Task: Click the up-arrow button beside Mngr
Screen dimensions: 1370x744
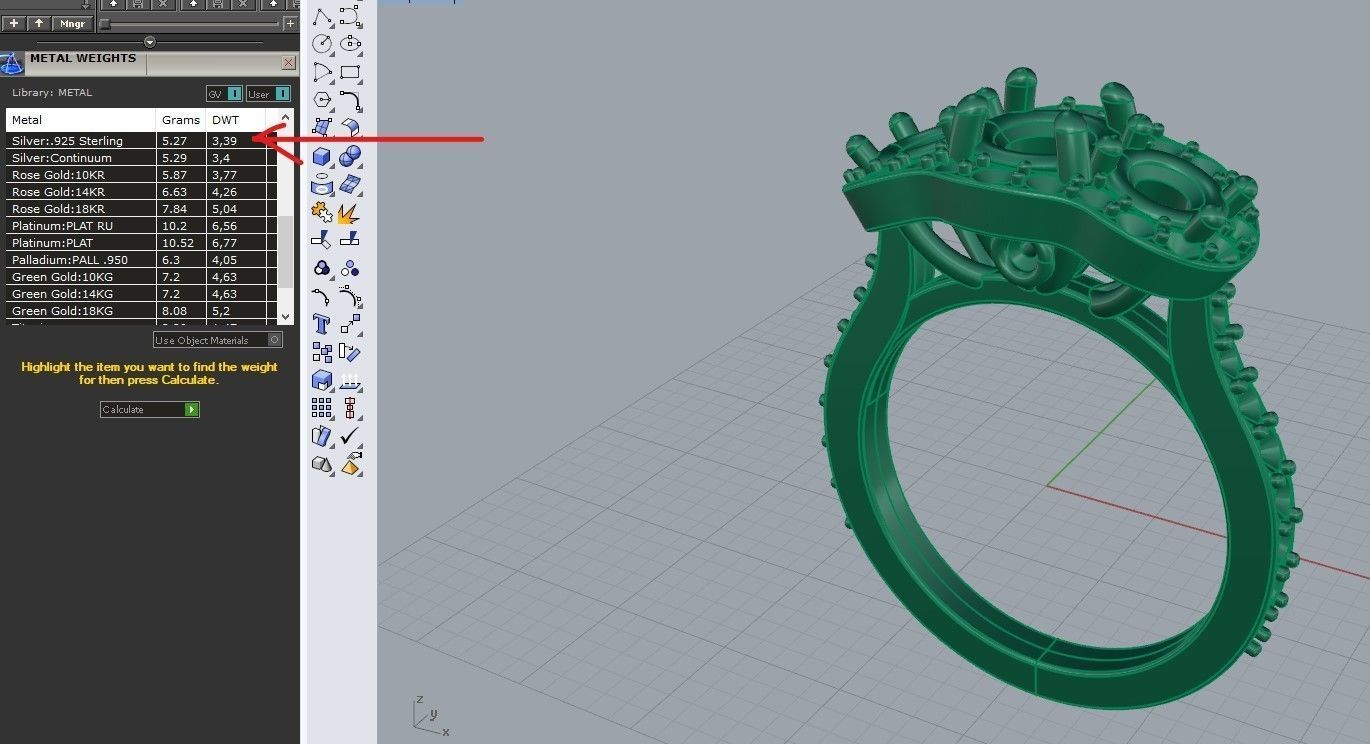Action: (39, 23)
